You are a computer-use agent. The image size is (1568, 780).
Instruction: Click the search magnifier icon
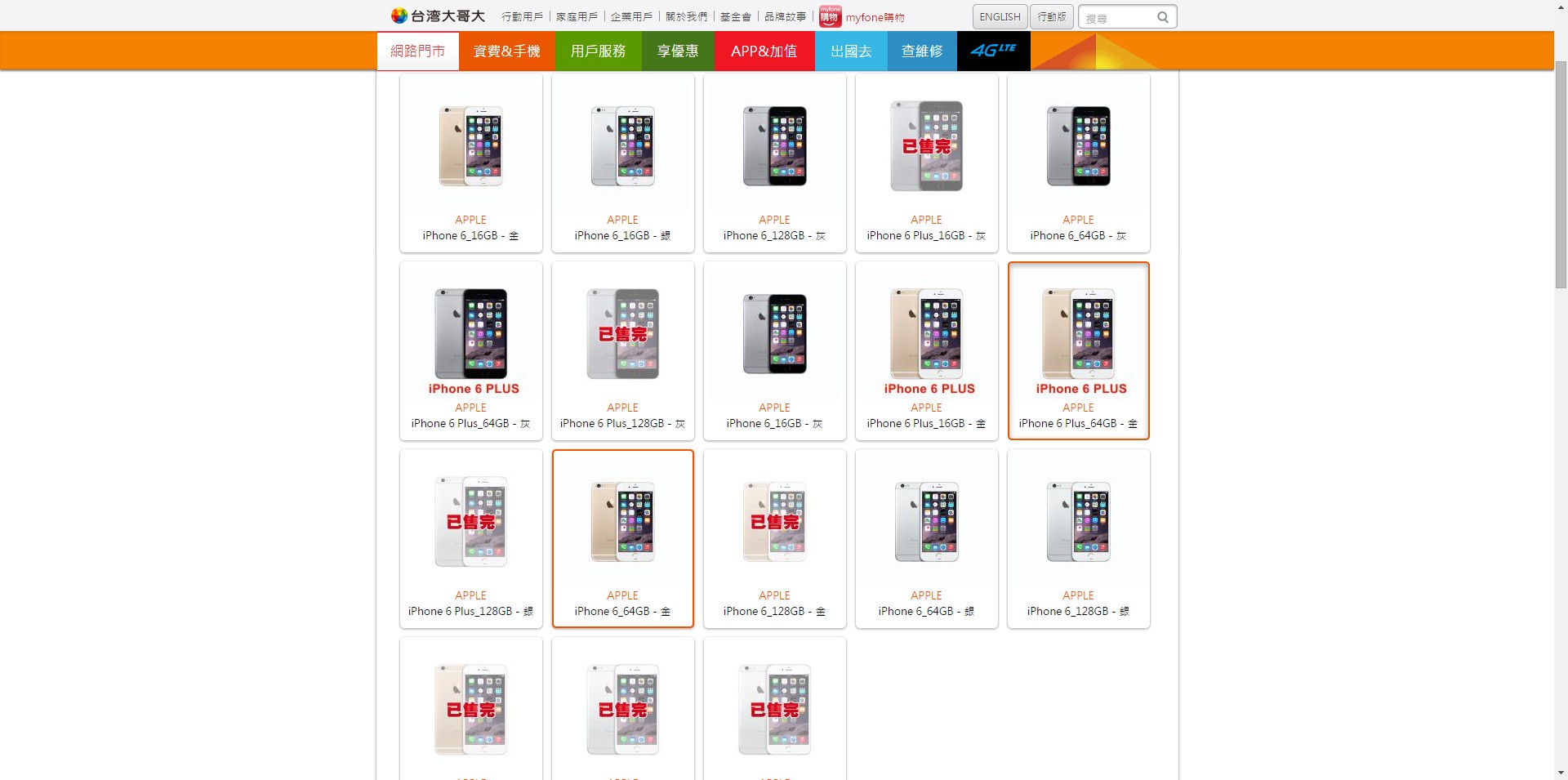tap(1163, 17)
